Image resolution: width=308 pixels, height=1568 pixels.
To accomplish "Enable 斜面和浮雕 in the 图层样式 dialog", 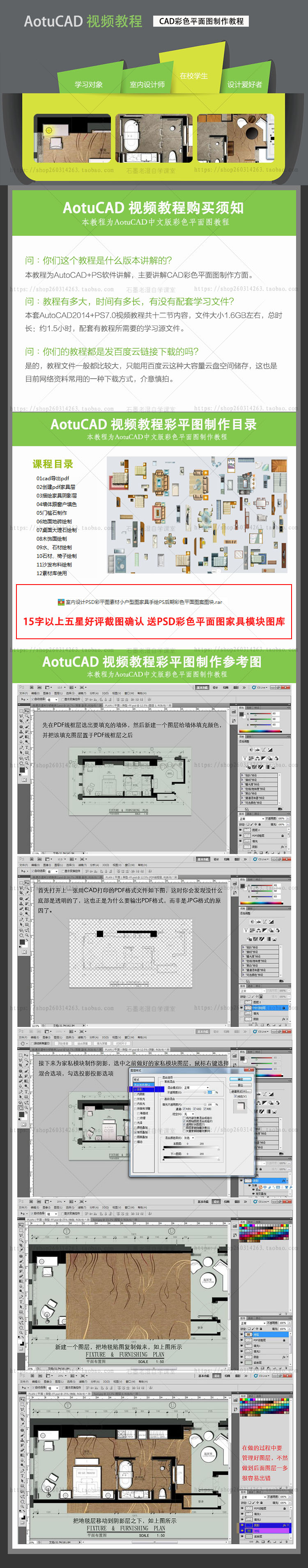I will 135,1109.
